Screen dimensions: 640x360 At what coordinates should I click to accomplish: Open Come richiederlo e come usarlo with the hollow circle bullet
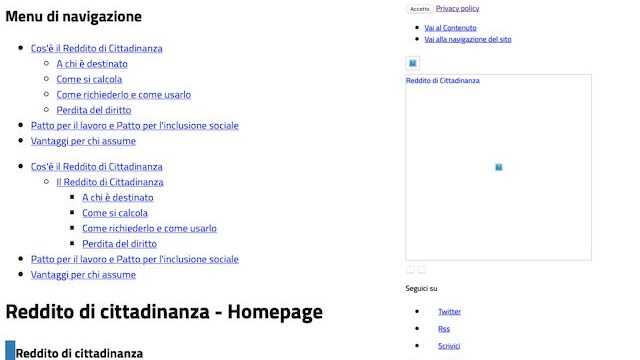pos(124,95)
